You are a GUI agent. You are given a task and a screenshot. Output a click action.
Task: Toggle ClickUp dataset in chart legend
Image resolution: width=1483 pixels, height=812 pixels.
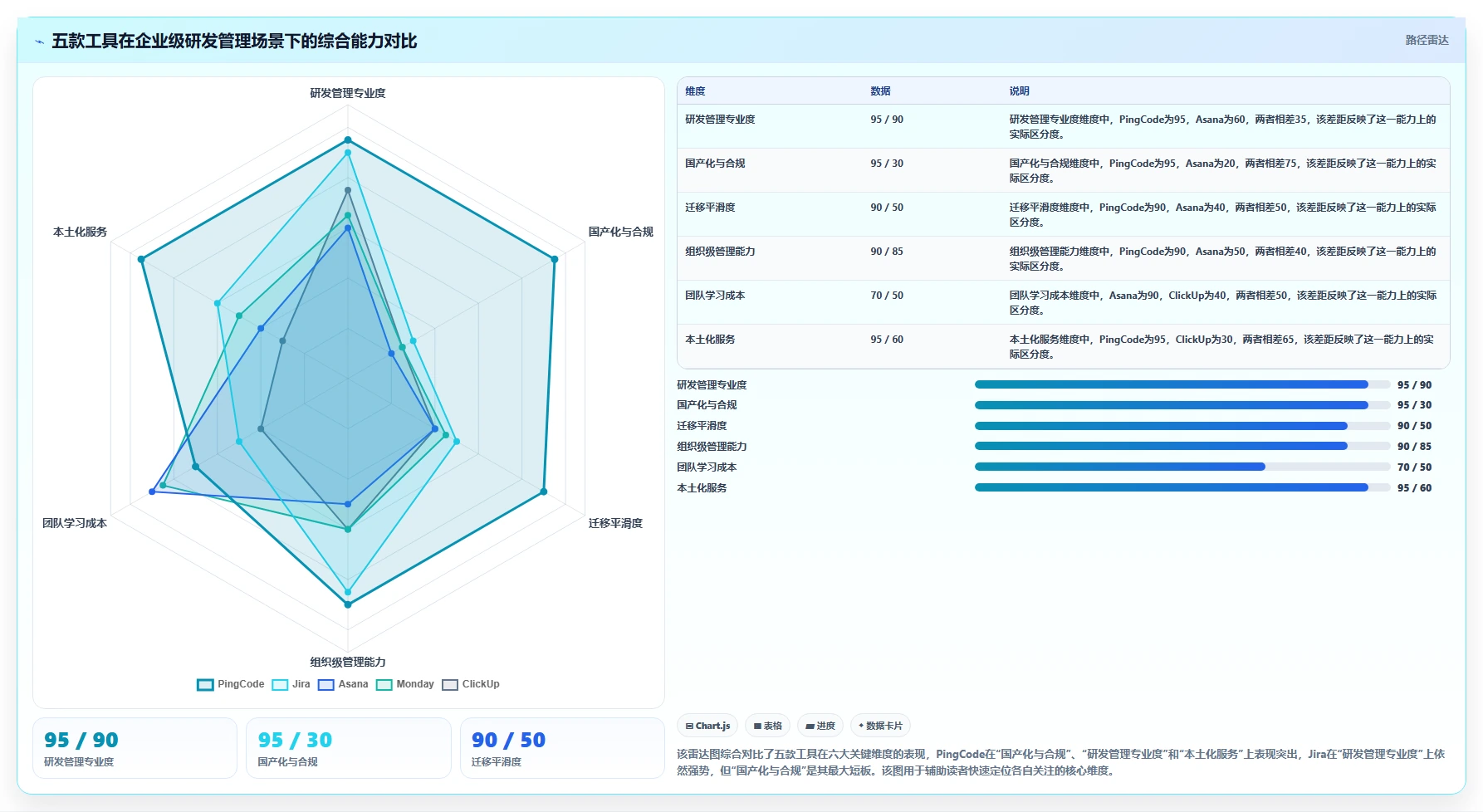471,684
